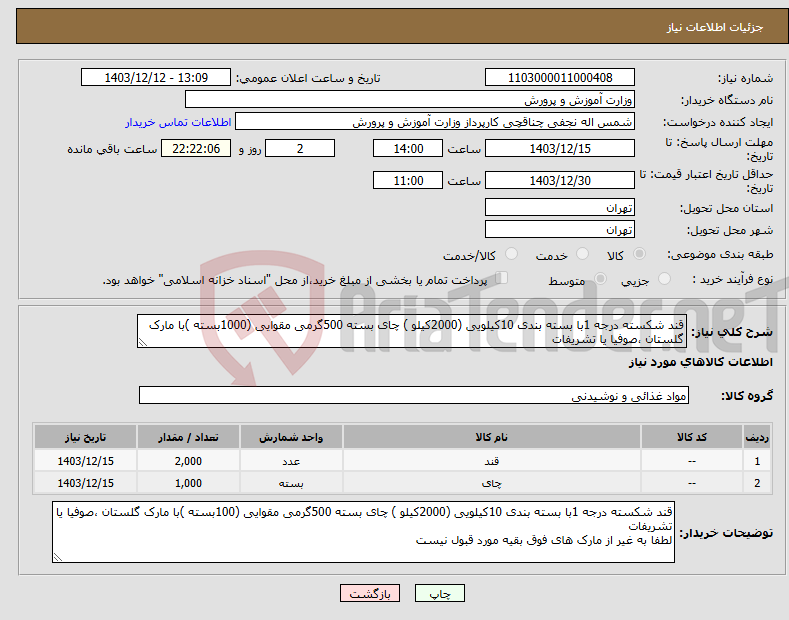The width and height of the screenshot is (789, 620).
Task: Click the توضیحات خریدار text area
Action: pos(363,532)
